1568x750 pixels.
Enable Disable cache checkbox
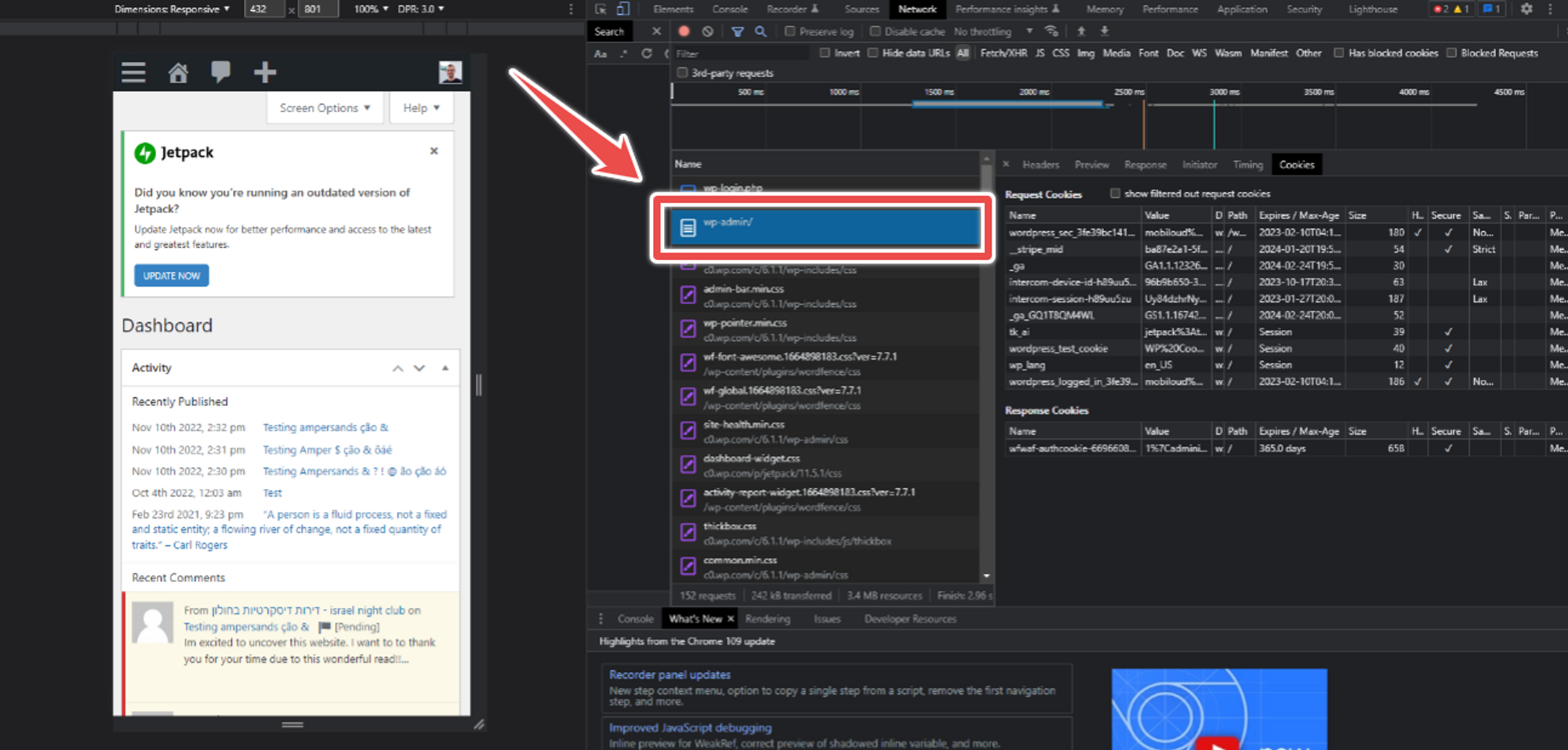click(875, 31)
